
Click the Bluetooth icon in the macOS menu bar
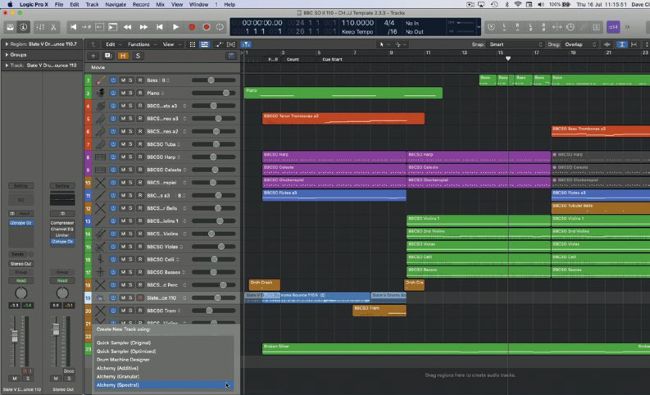coord(507,5)
